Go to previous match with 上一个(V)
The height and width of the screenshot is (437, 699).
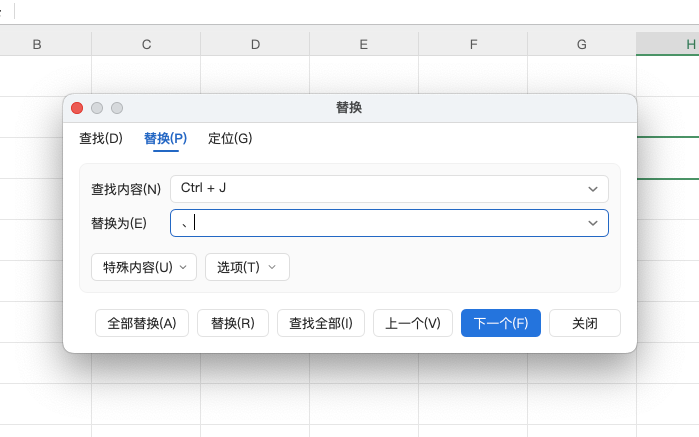(412, 323)
